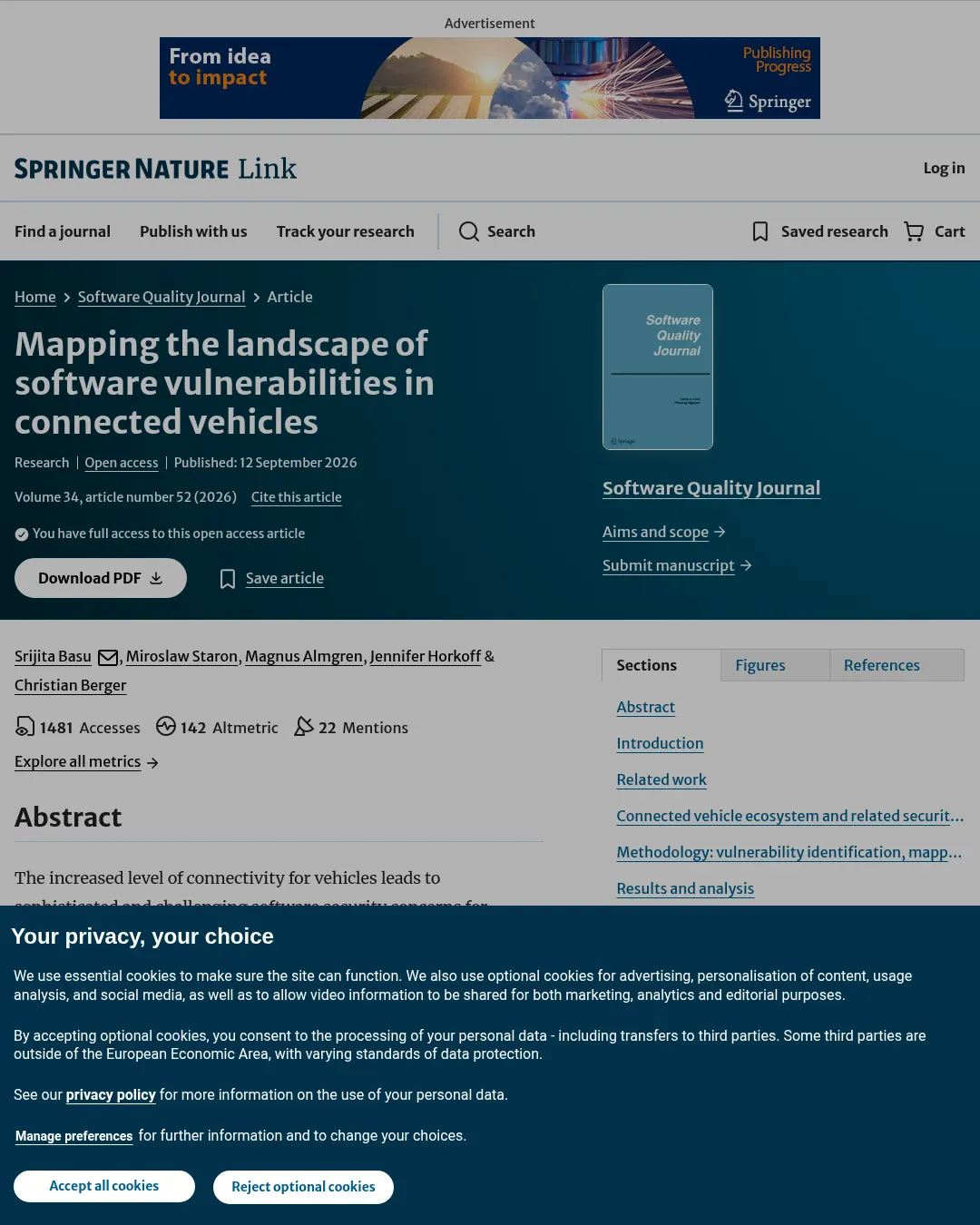
Task: Click the full access checkmark icon
Action: click(22, 534)
